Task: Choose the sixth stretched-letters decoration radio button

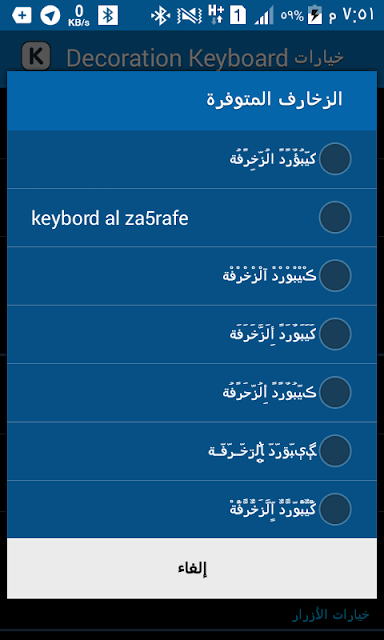Action: [x=335, y=451]
